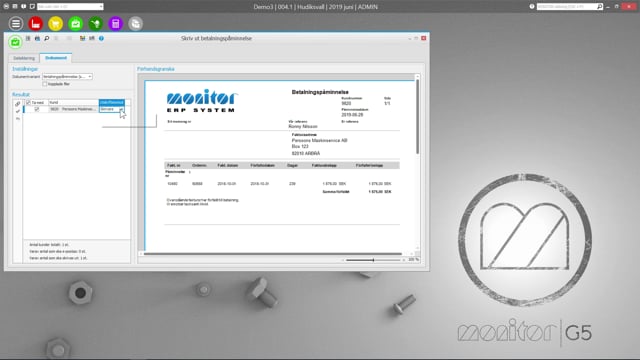
Task: Click the green briefcase icon in the reminder window
Action: (x=15, y=42)
